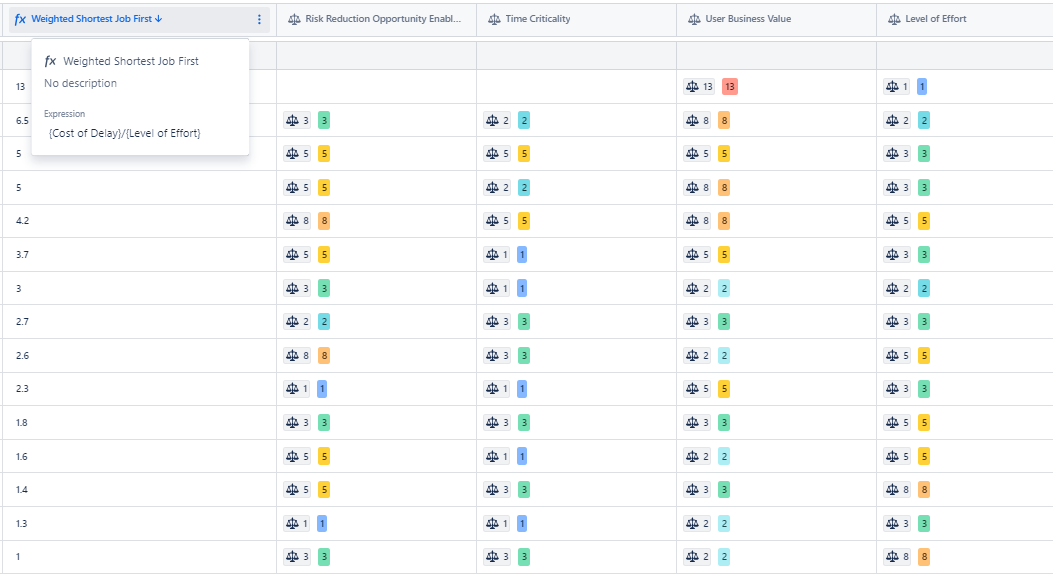Image resolution: width=1053 pixels, height=574 pixels.
Task: Click the orange 8 Risk Reduction badge in the score 4.2 row
Action: [x=324, y=221]
